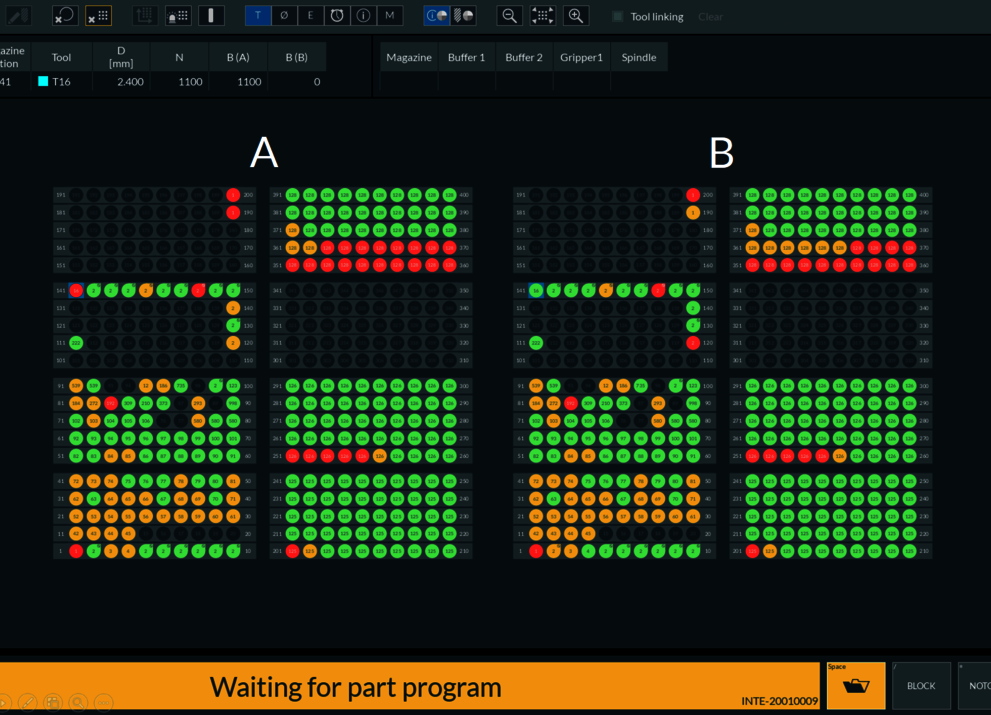Screen dimensions: 991x715
Task: Toggle the E display mode button
Action: click(310, 16)
